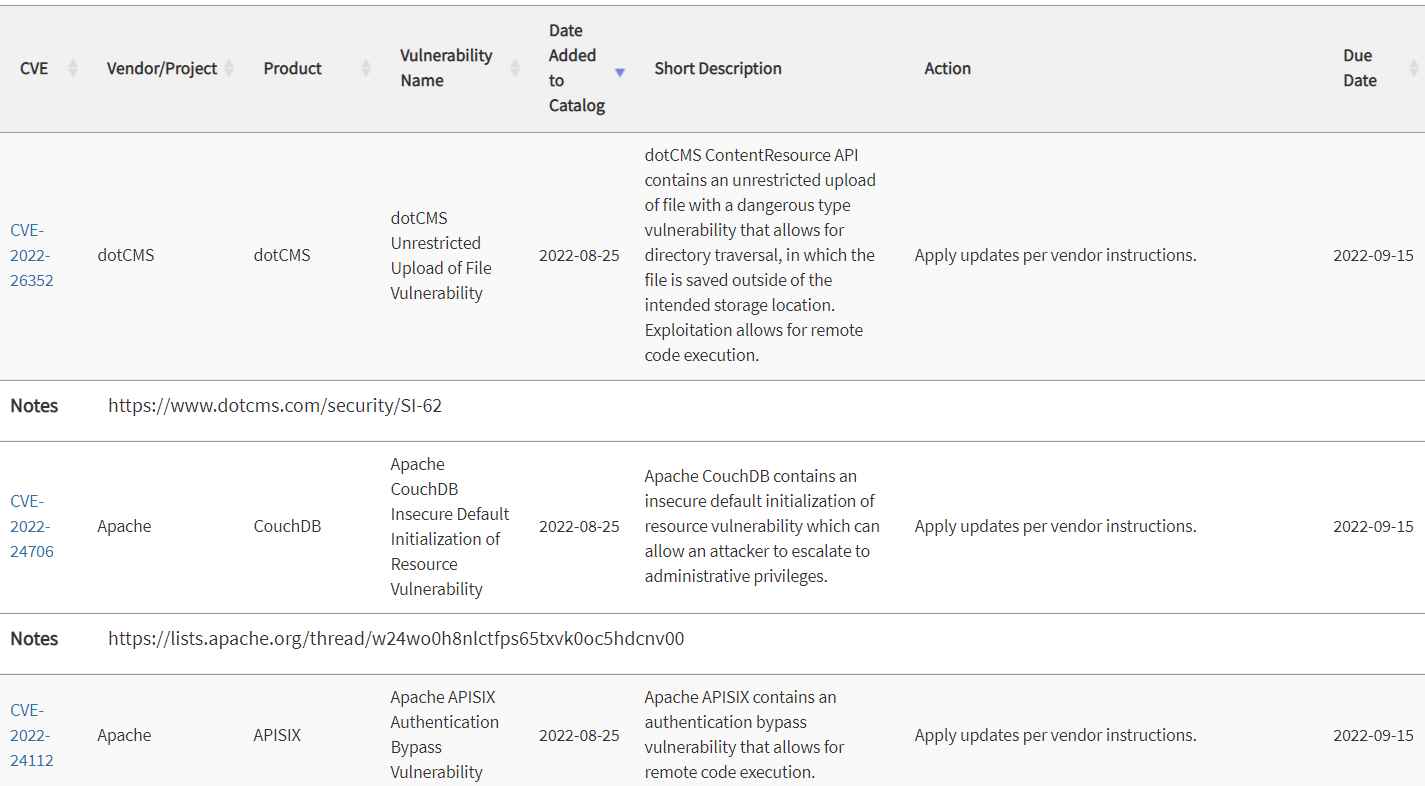Click the APISIX product cell
Image resolution: width=1425 pixels, height=786 pixels.
[277, 735]
